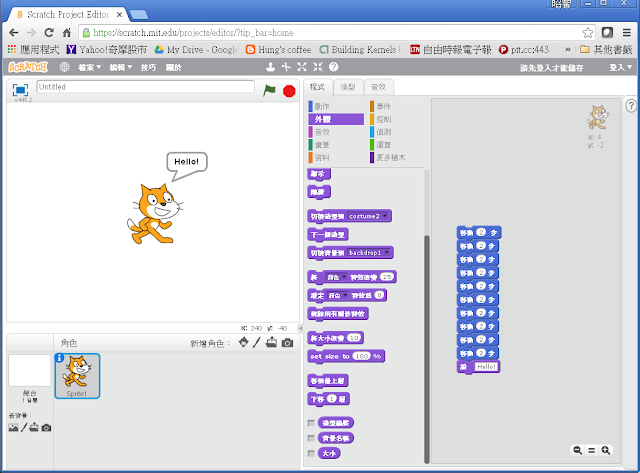Select the Motion block category
The image size is (640, 473).
point(336,106)
